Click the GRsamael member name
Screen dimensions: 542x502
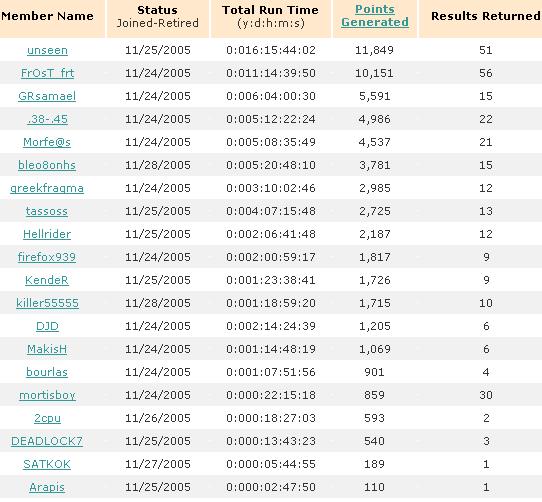point(47,96)
